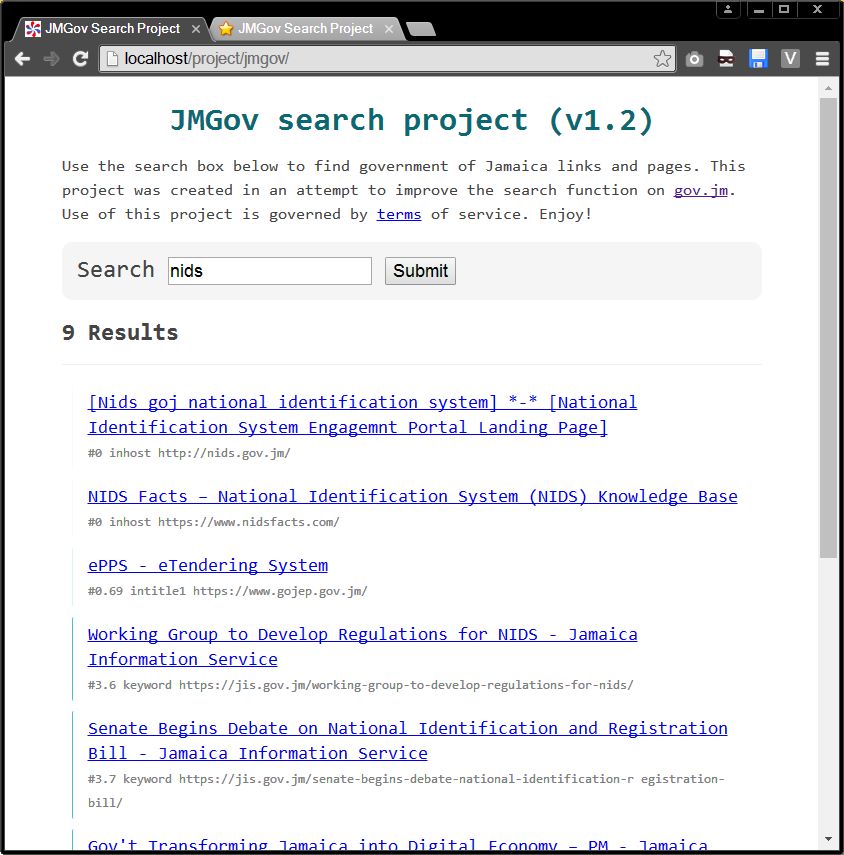Click the scrollbar down arrow

click(x=828, y=840)
